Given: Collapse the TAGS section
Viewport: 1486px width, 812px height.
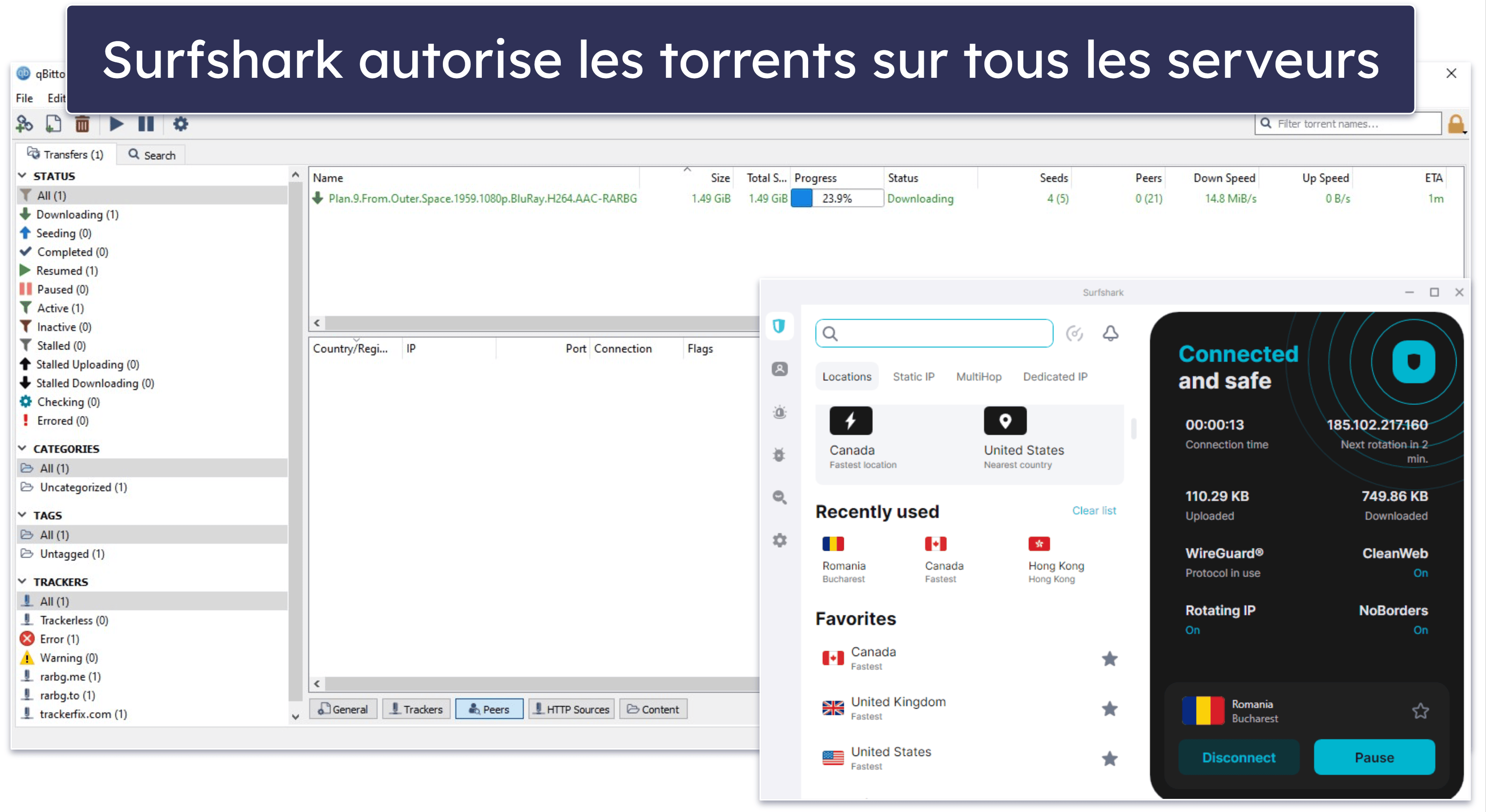Looking at the screenshot, I should 22,514.
